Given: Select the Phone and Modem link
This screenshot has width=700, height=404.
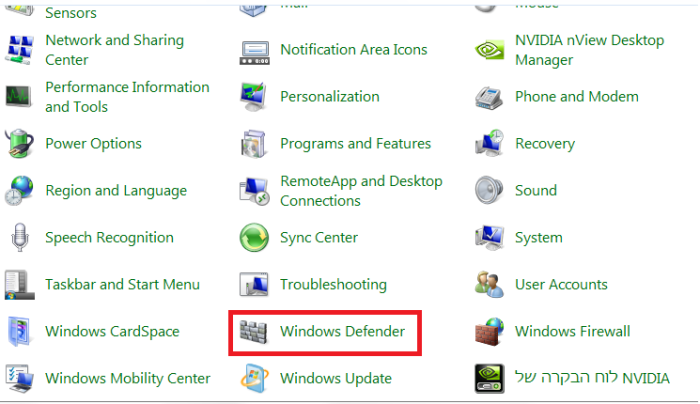Looking at the screenshot, I should click(x=576, y=96).
